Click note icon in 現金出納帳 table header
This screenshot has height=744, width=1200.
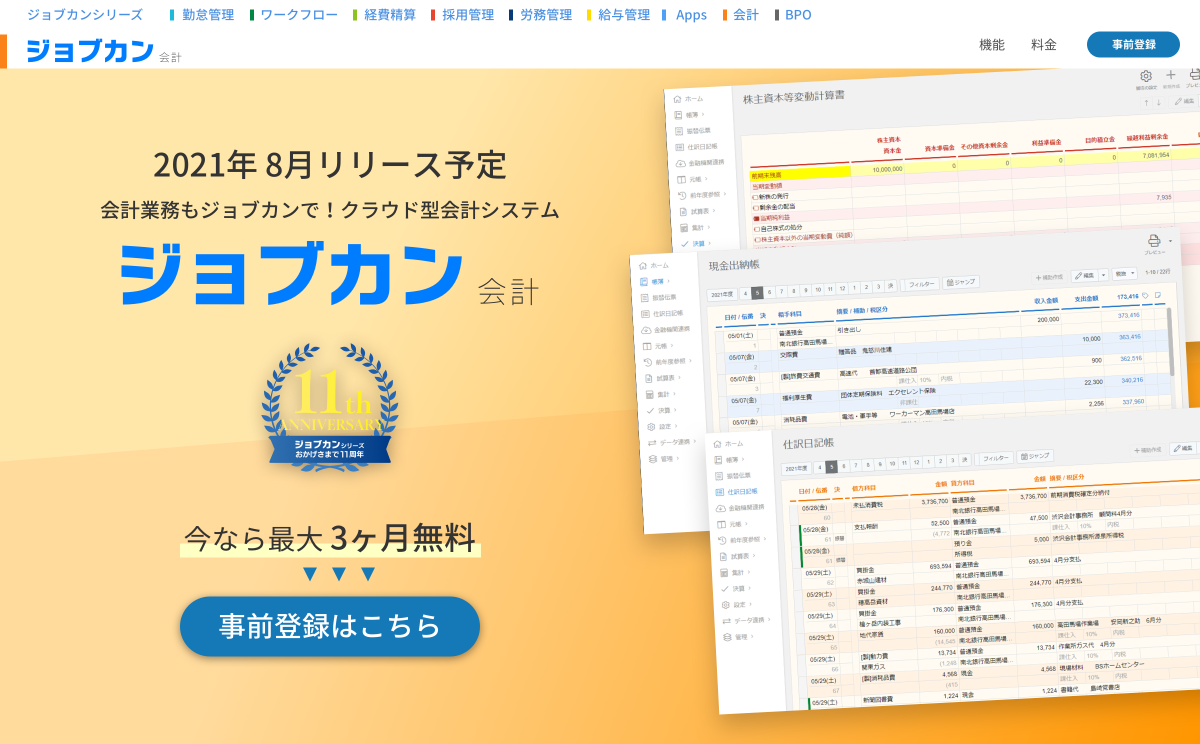click(1158, 295)
